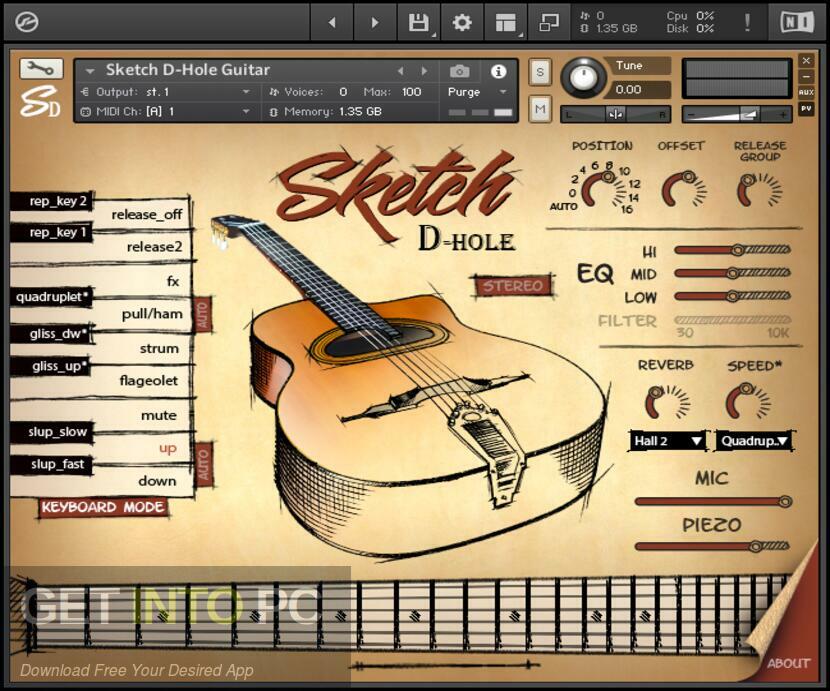The image size is (830, 691).
Task: Open the Hall 2 reverb dropdown
Action: pos(668,440)
